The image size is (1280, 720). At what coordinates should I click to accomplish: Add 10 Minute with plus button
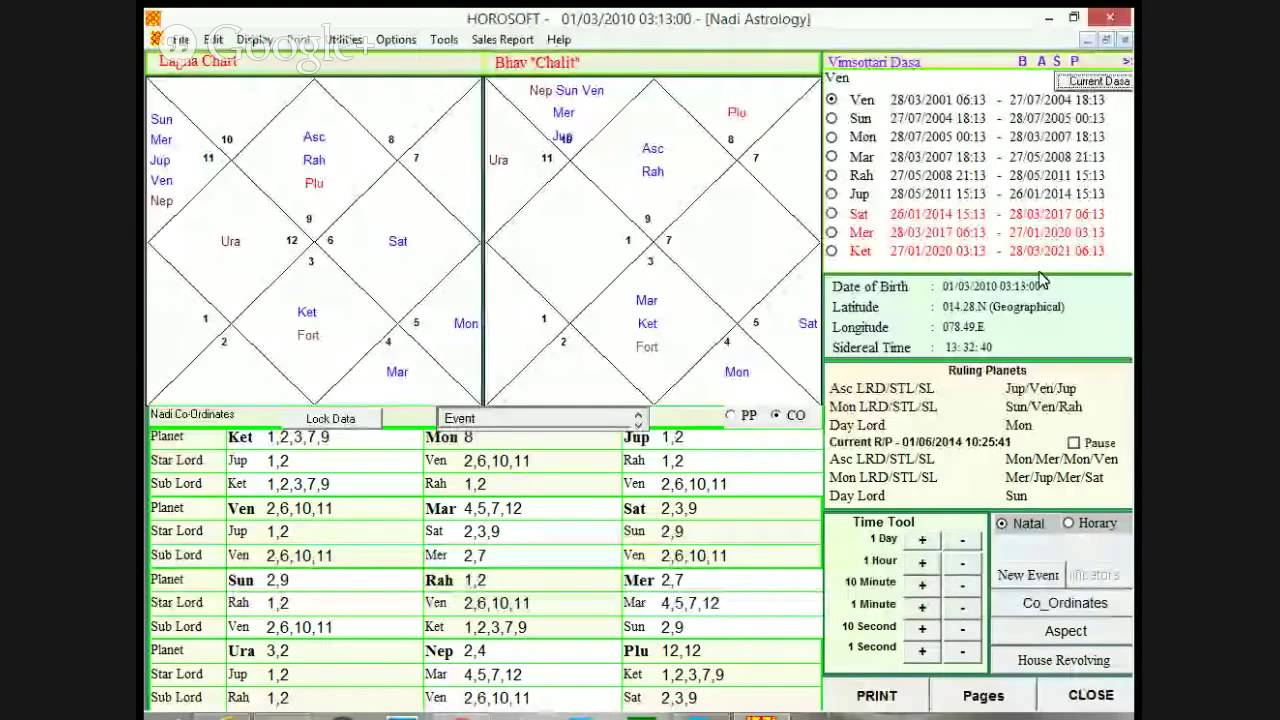(922, 584)
